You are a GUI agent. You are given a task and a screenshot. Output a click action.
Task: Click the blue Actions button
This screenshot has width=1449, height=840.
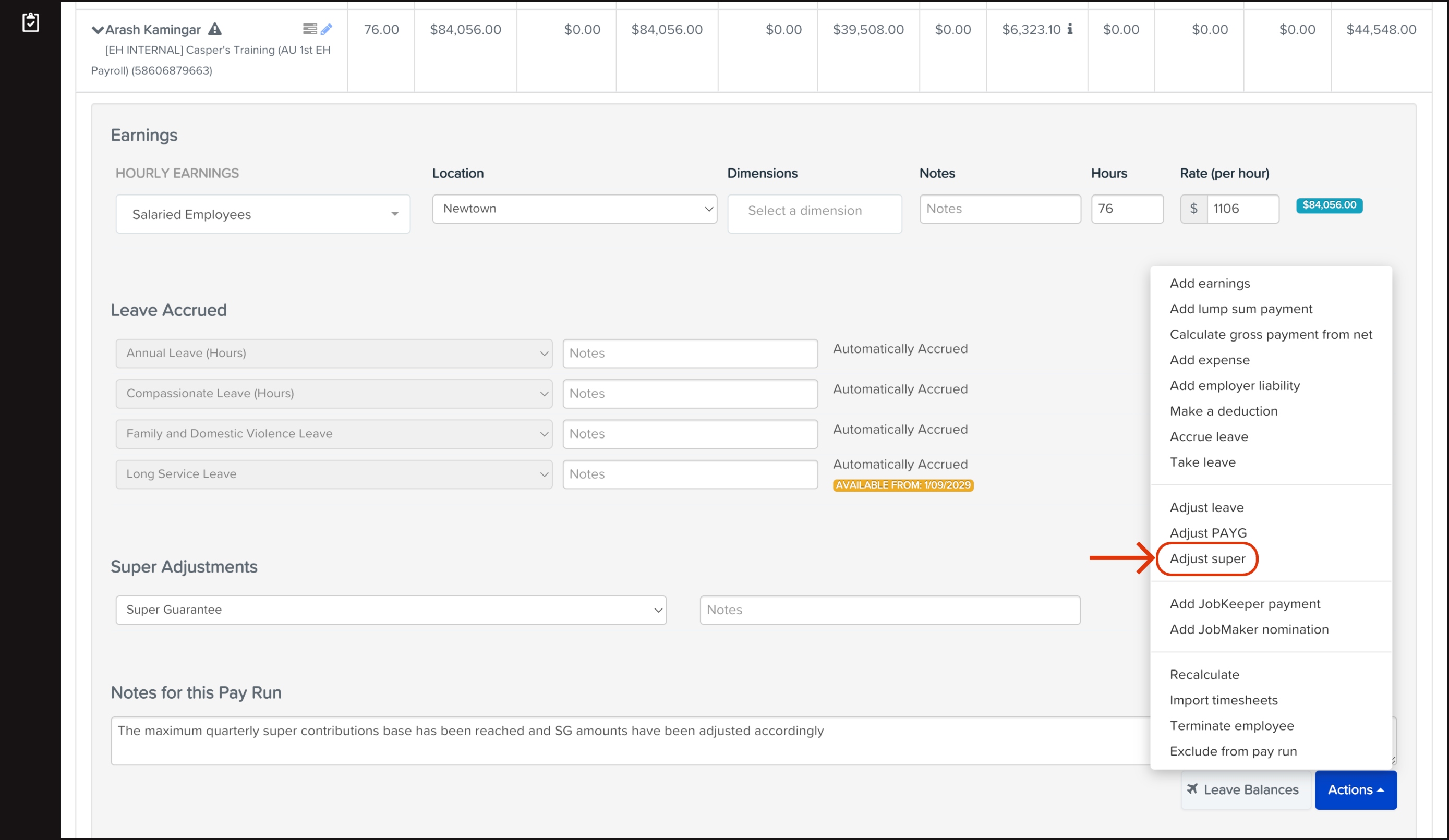tap(1355, 790)
